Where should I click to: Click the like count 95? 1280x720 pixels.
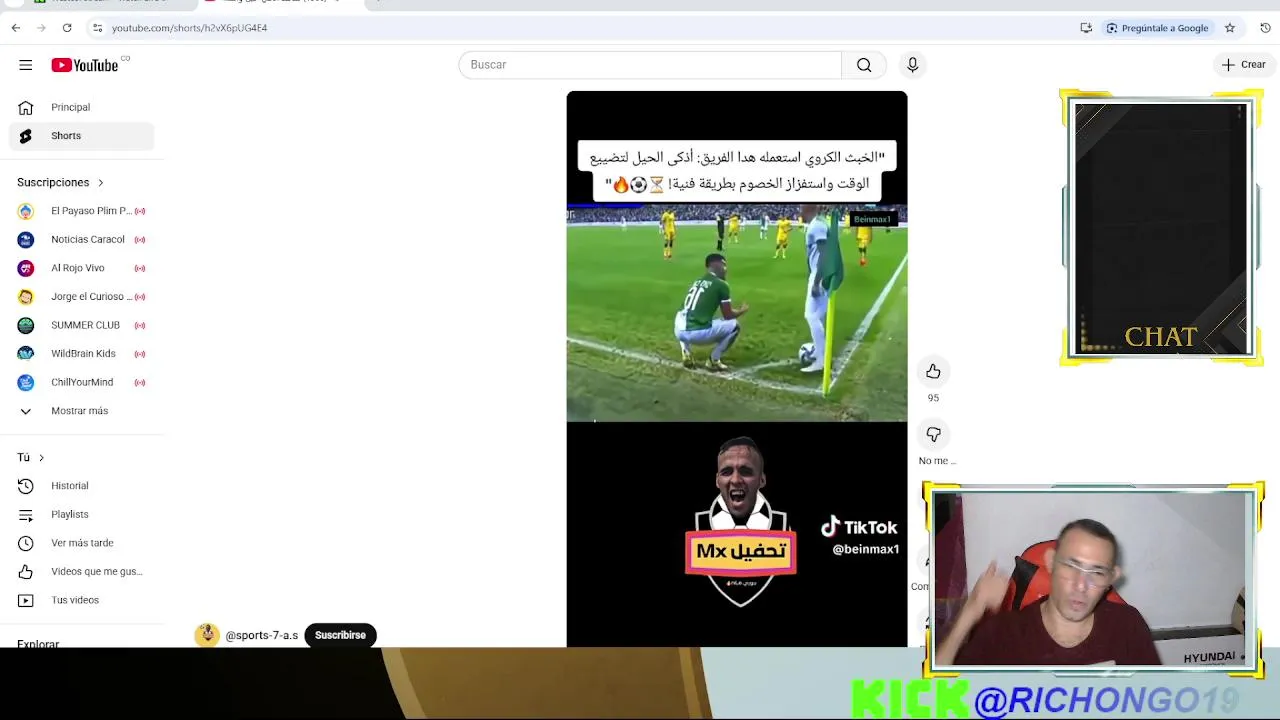933,398
